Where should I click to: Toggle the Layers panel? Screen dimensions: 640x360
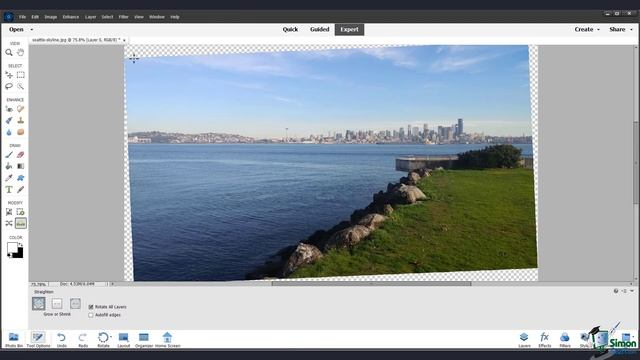pos(524,340)
